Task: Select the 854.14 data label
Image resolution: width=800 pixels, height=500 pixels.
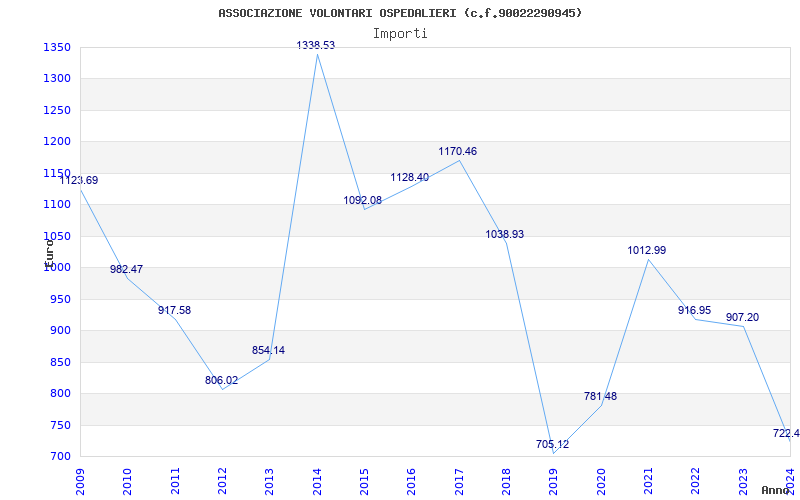Action: click(268, 351)
